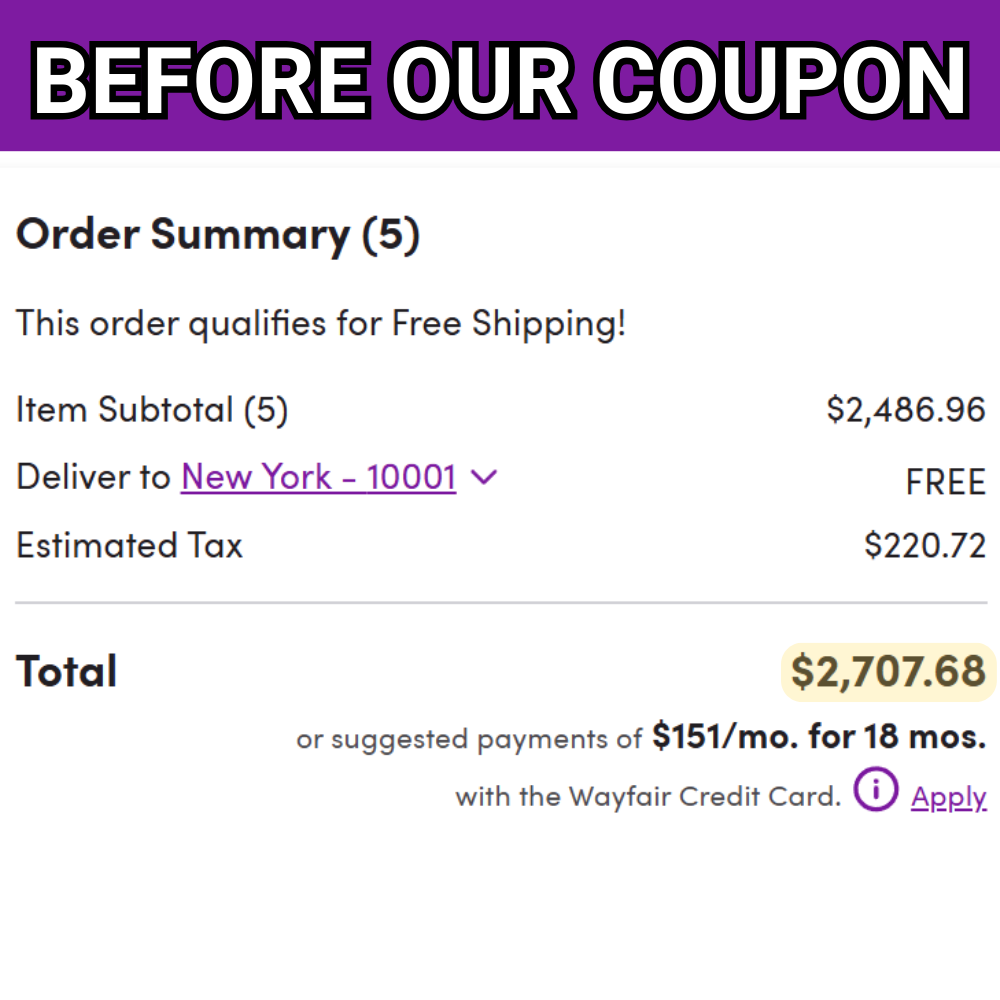Switch to the Order Summary section header
The image size is (1000, 1000).
click(x=218, y=234)
